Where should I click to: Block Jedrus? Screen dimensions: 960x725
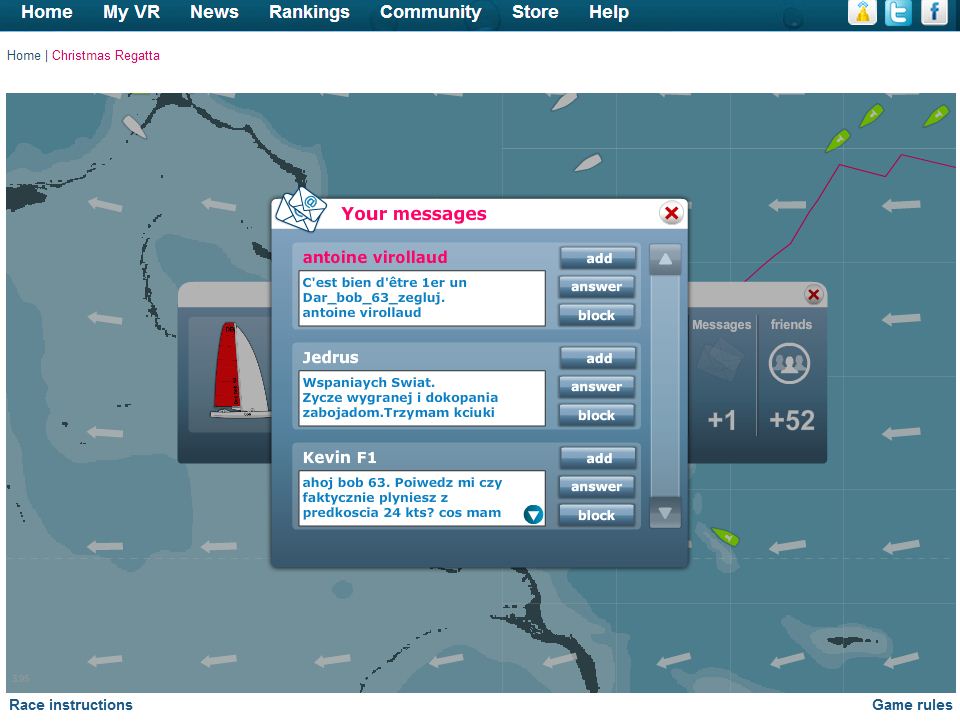[x=596, y=415]
